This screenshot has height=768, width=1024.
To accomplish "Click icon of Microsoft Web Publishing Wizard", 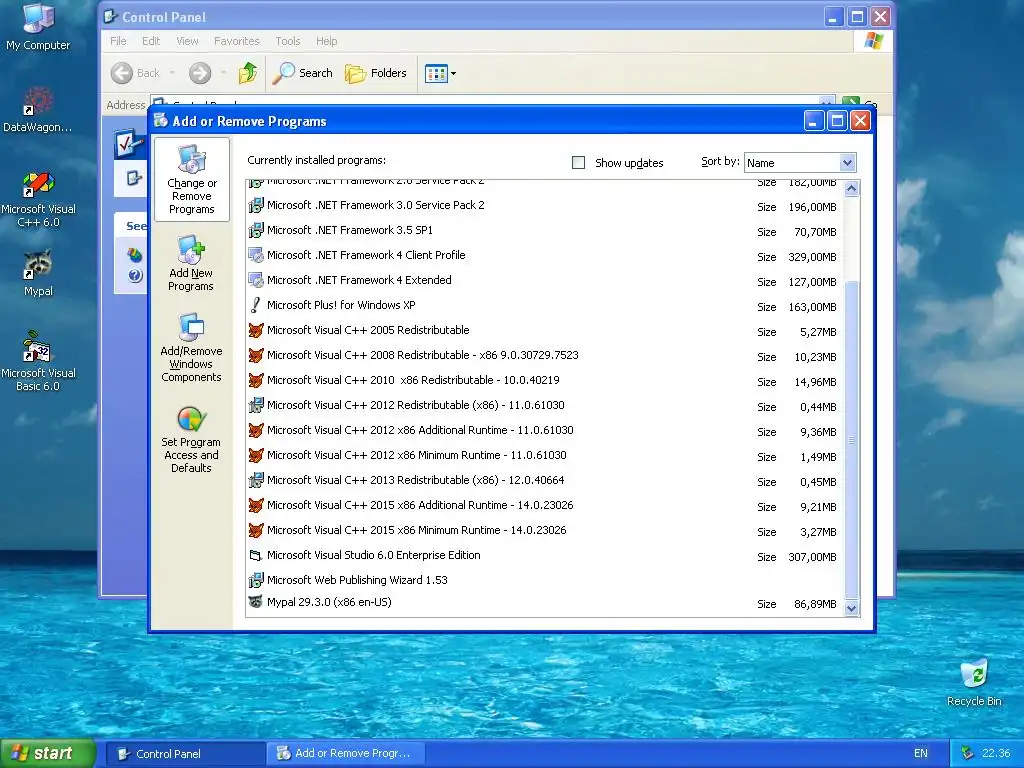I will point(256,581).
